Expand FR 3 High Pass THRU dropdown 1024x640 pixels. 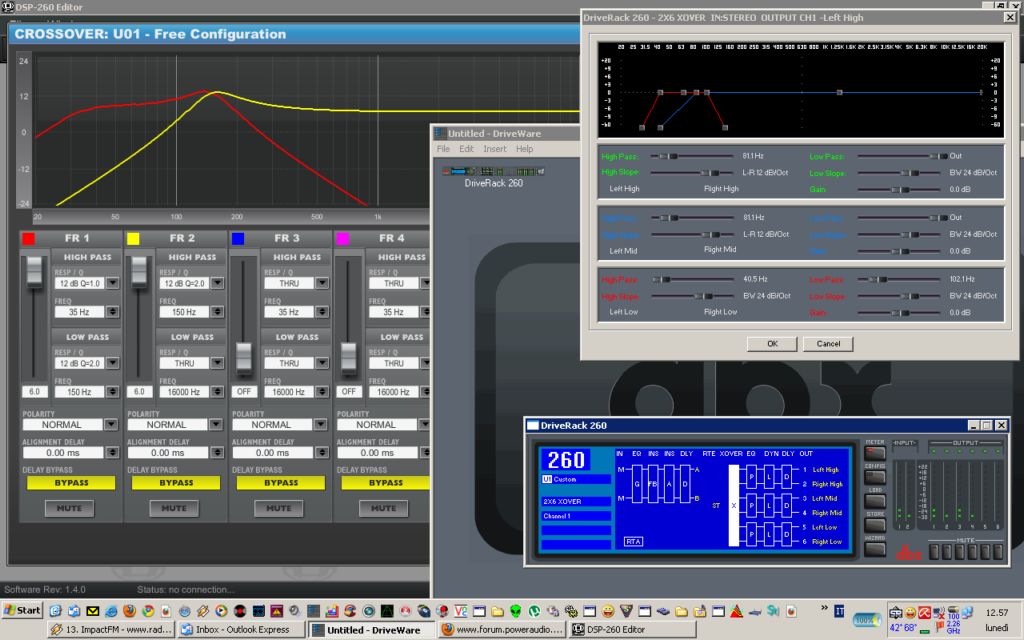(321, 283)
